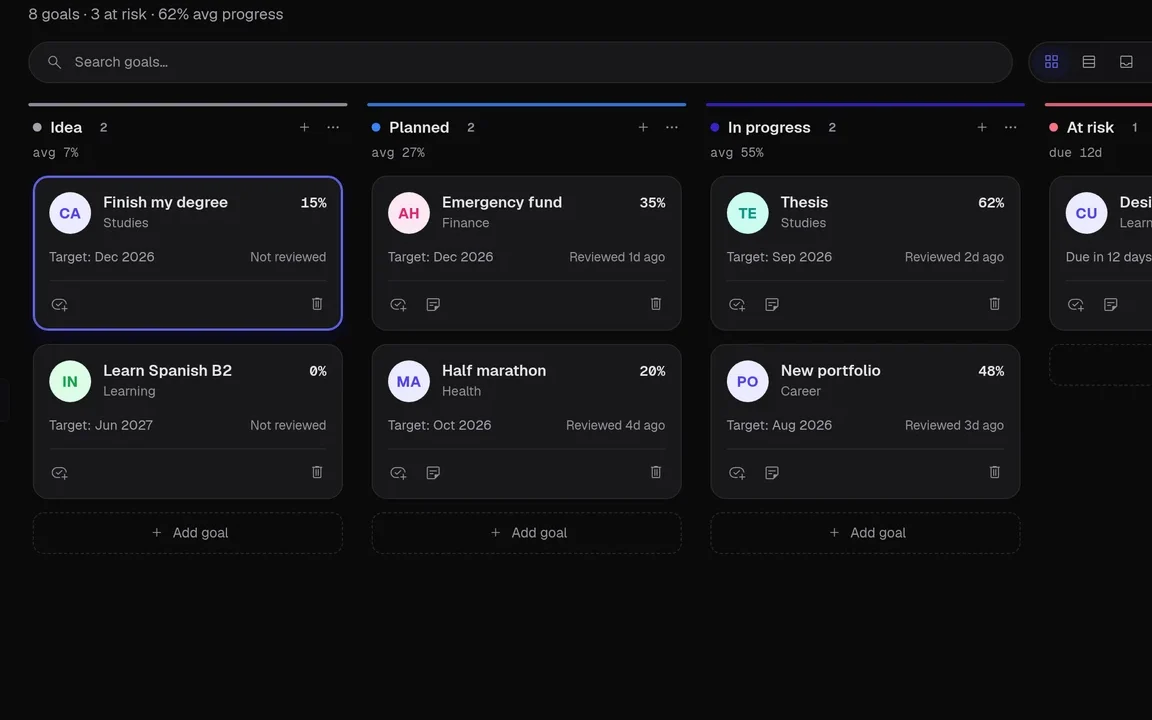Switch to table list view
Screen dimensions: 1152x720
click(1089, 62)
